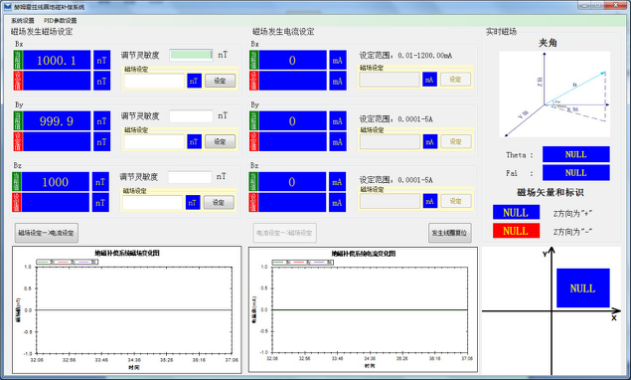
Task: Click the 设定范围 0.01-1200.00mA text
Action: pyautogui.click(x=406, y=56)
